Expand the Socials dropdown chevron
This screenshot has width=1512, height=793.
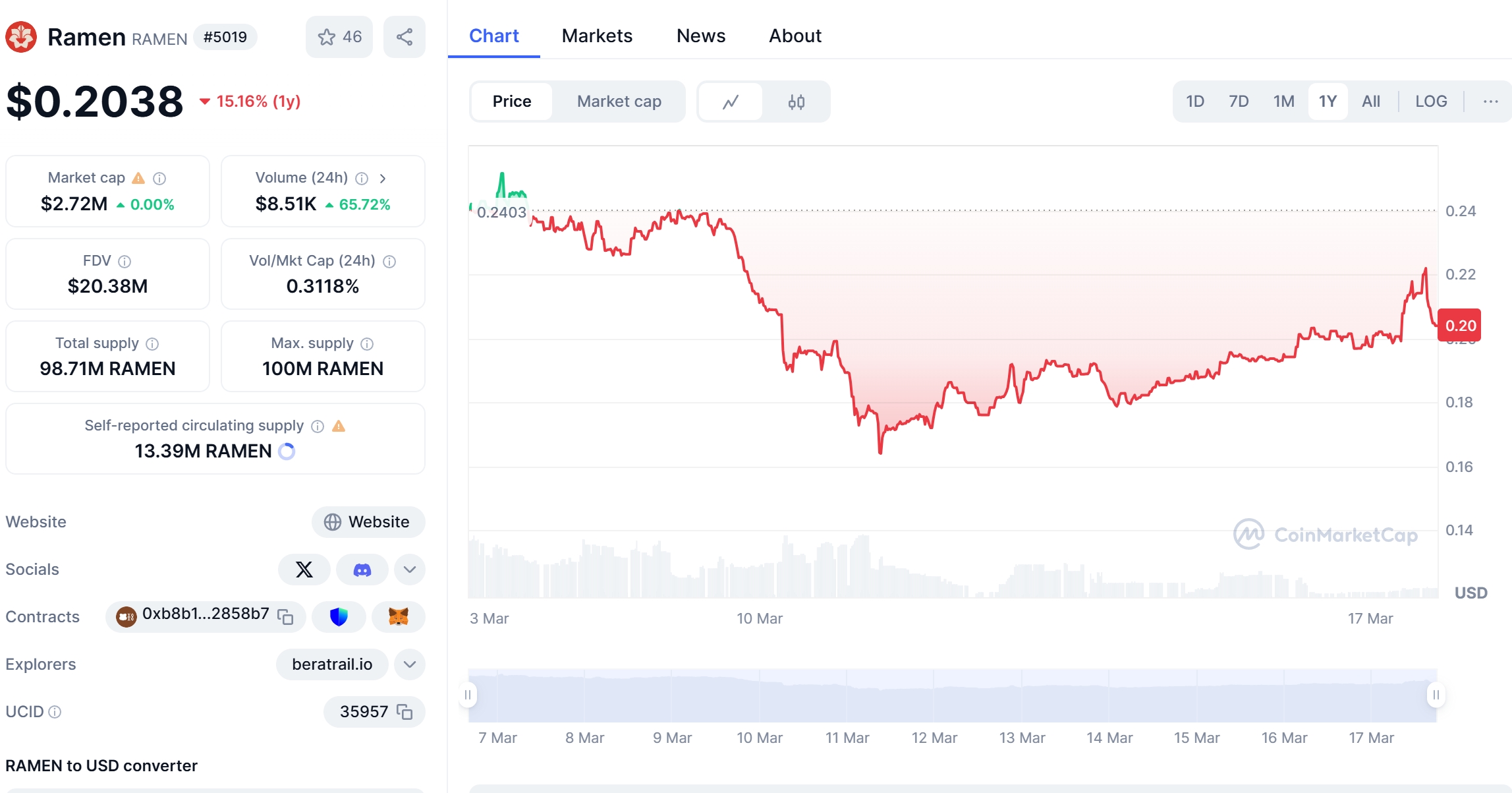(x=410, y=570)
